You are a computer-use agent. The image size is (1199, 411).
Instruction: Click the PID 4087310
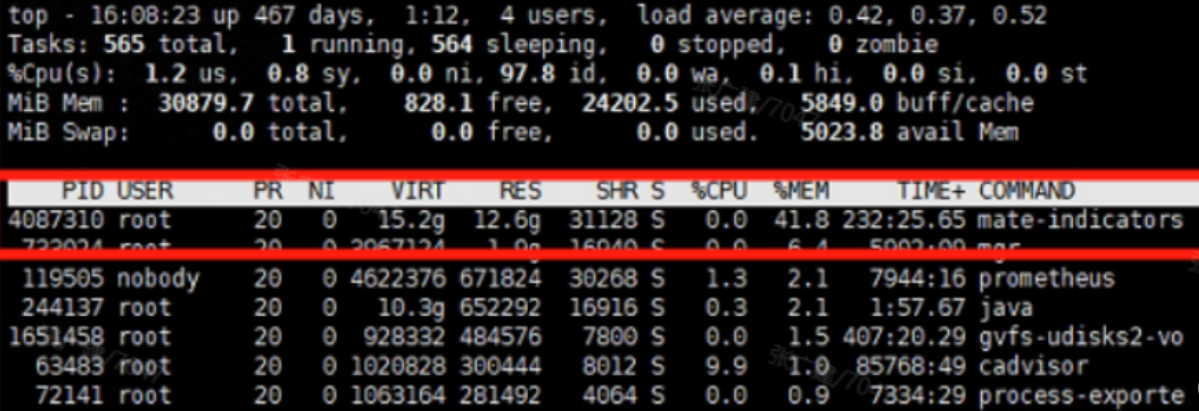coord(55,220)
